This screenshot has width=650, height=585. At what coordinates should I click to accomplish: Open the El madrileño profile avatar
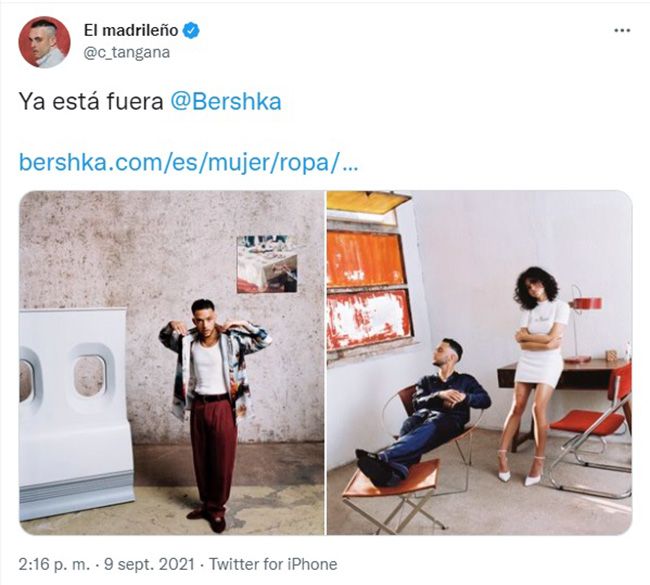pos(44,42)
